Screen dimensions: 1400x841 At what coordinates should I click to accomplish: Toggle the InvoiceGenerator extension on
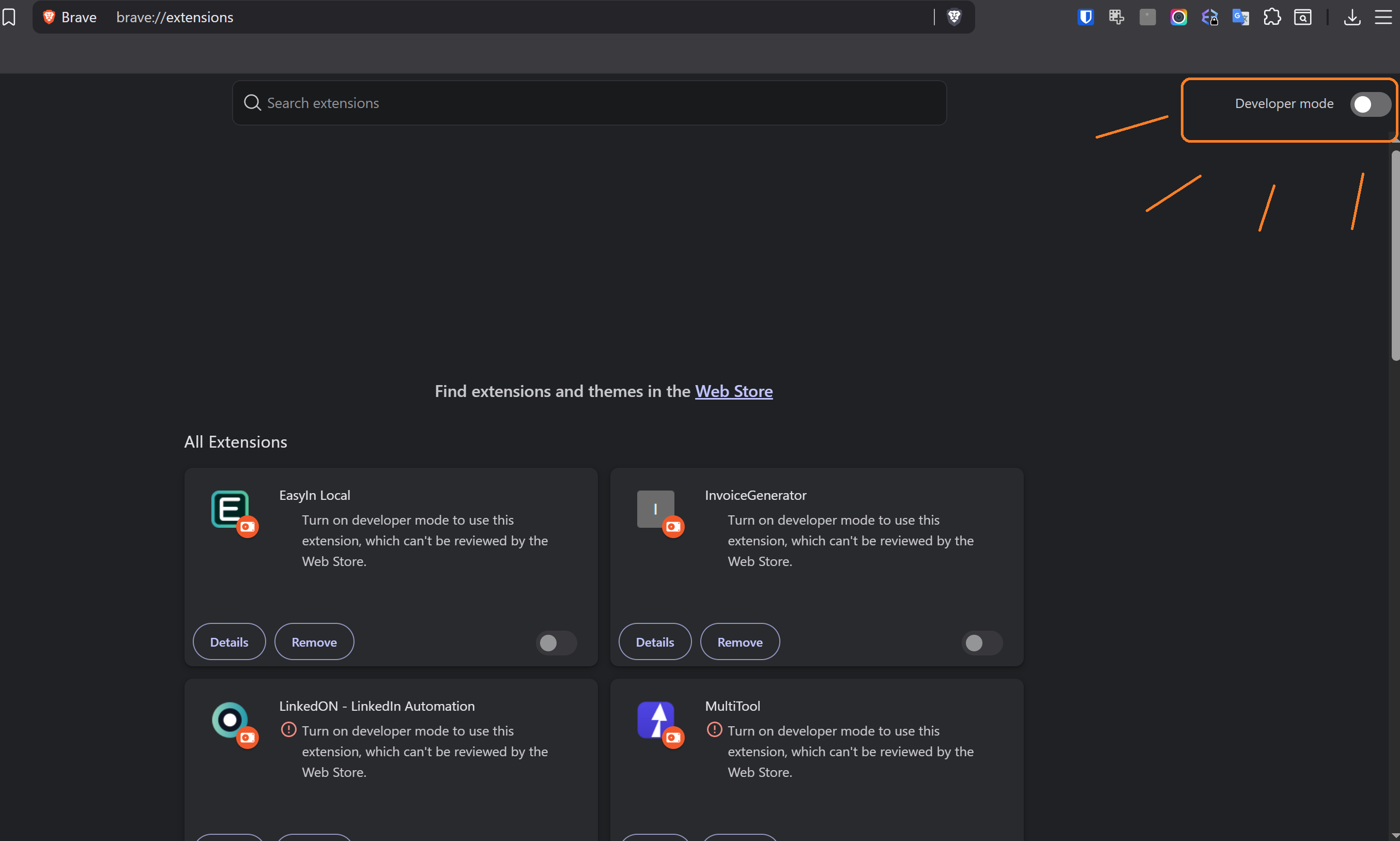(982, 643)
